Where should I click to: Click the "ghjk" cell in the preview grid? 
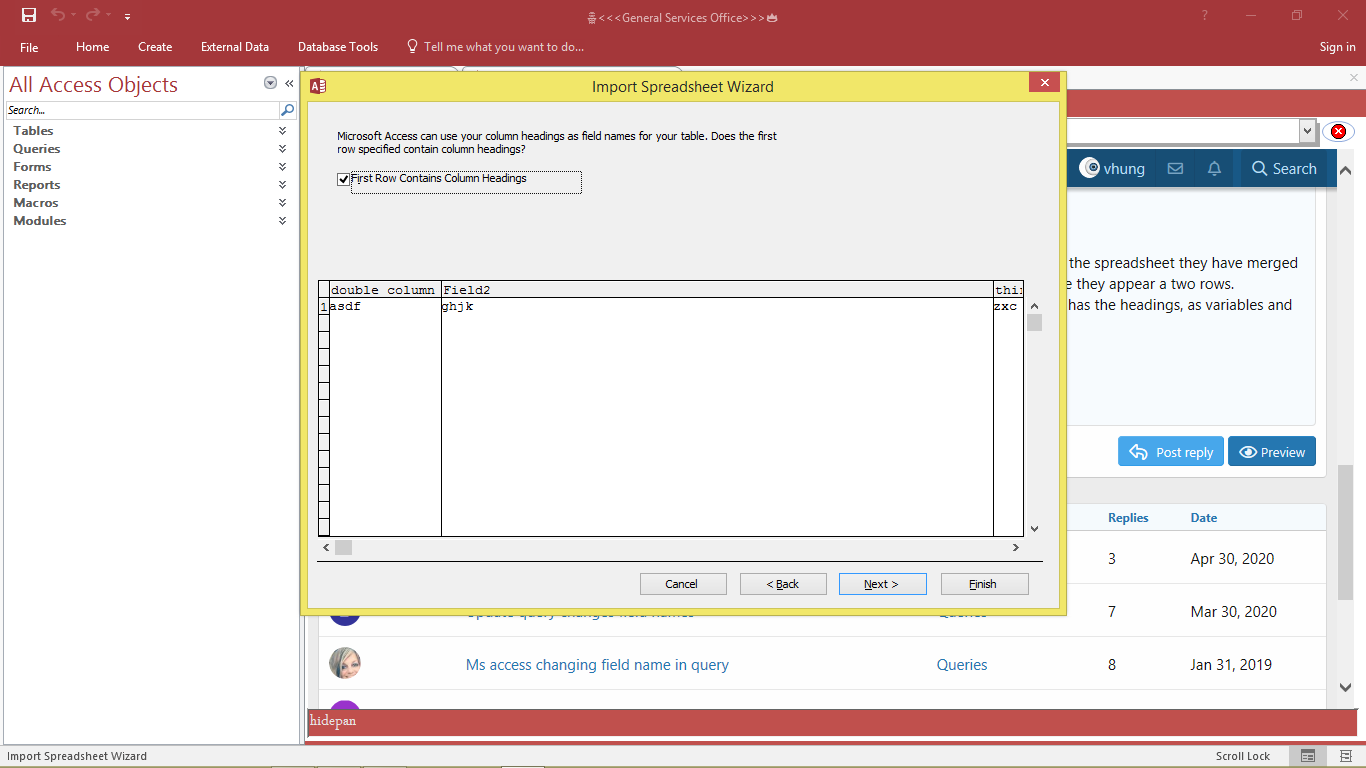(717, 306)
